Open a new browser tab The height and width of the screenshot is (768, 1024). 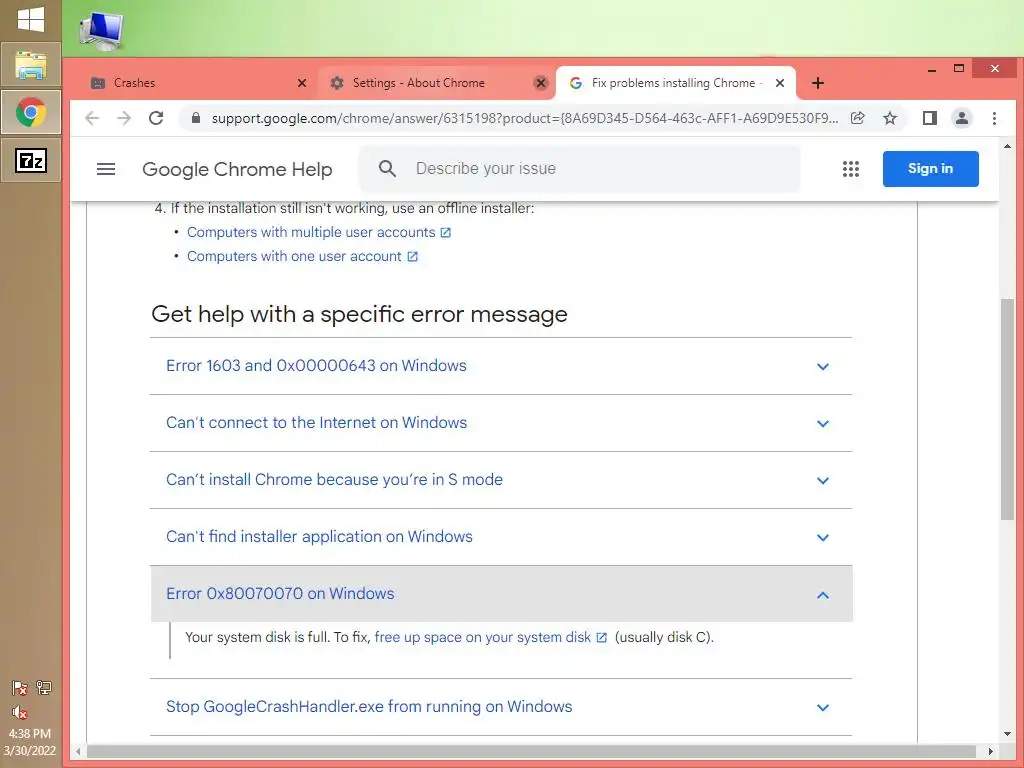pos(818,83)
